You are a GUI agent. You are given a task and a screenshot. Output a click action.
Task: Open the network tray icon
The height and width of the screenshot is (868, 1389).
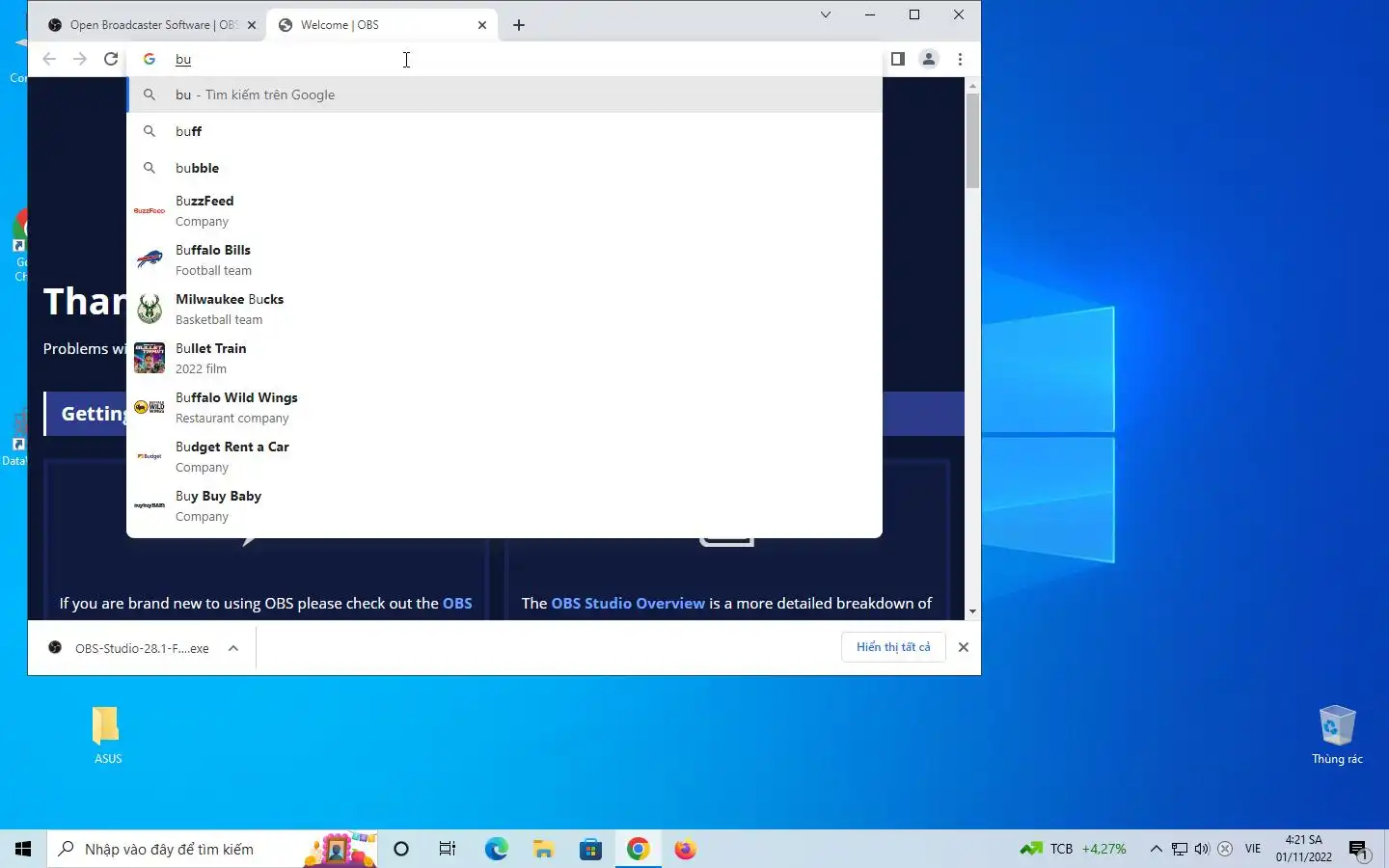tap(1180, 849)
